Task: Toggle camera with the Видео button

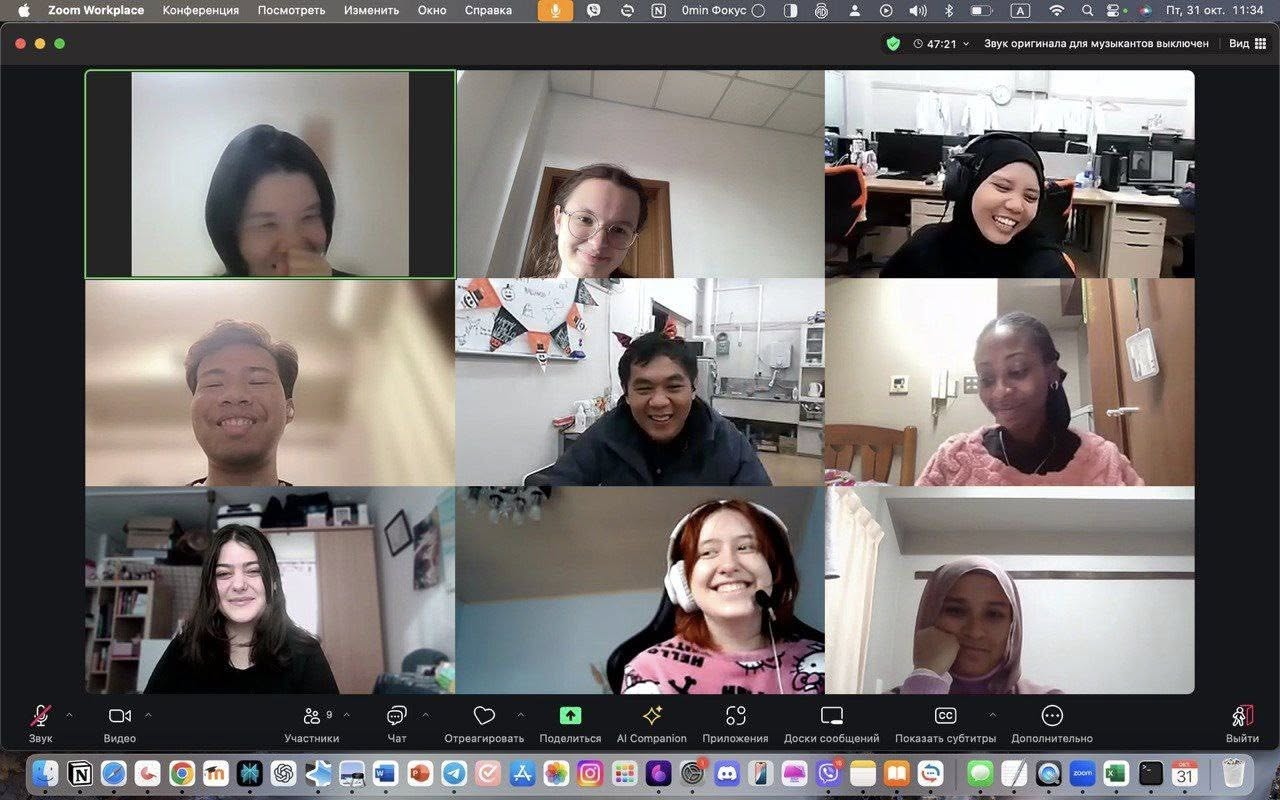Action: coord(120,716)
